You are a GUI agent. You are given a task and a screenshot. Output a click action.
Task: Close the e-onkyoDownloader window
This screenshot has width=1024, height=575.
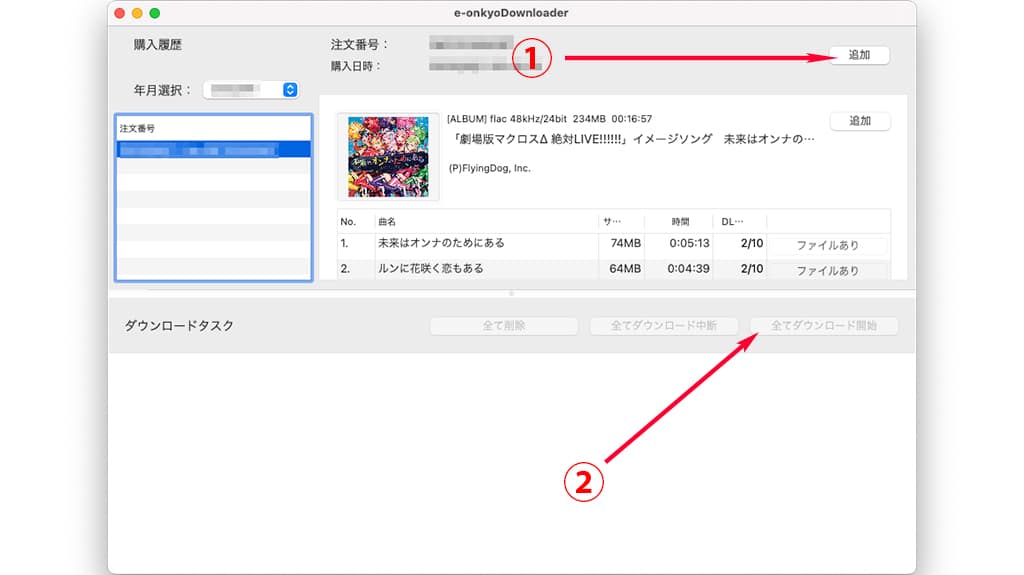pos(120,13)
